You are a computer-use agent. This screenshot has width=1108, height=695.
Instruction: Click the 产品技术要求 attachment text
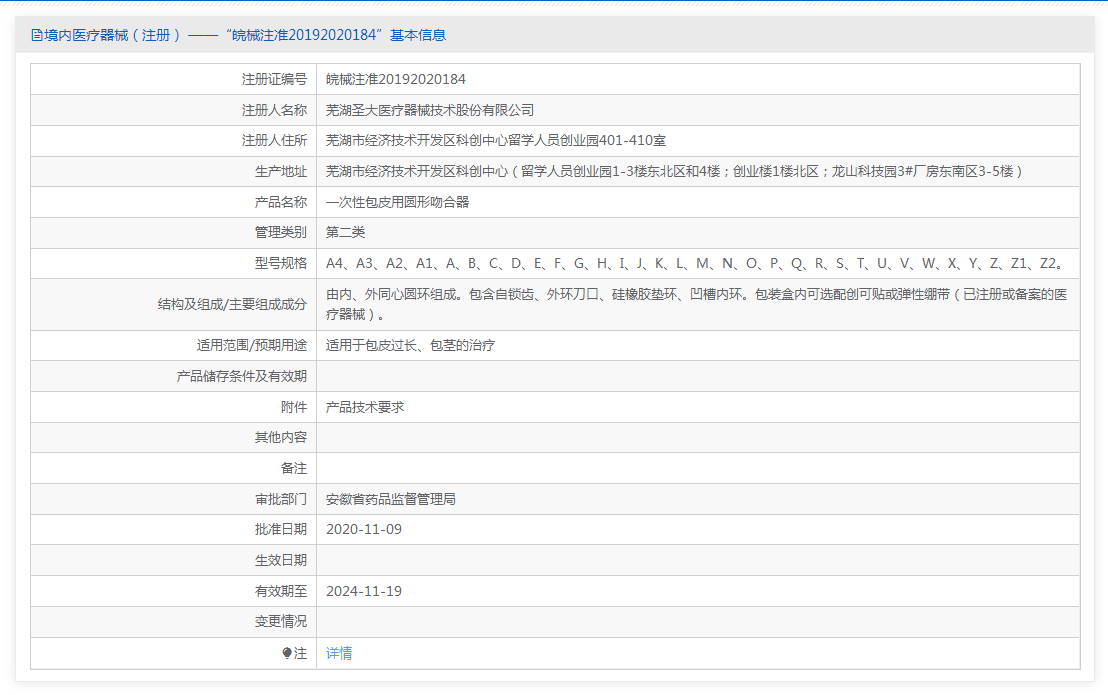pyautogui.click(x=365, y=407)
